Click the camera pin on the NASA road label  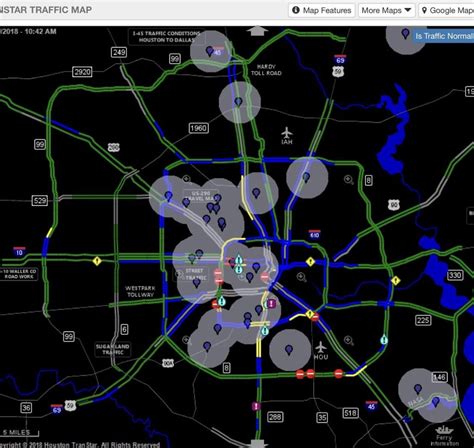pyautogui.click(x=418, y=389)
